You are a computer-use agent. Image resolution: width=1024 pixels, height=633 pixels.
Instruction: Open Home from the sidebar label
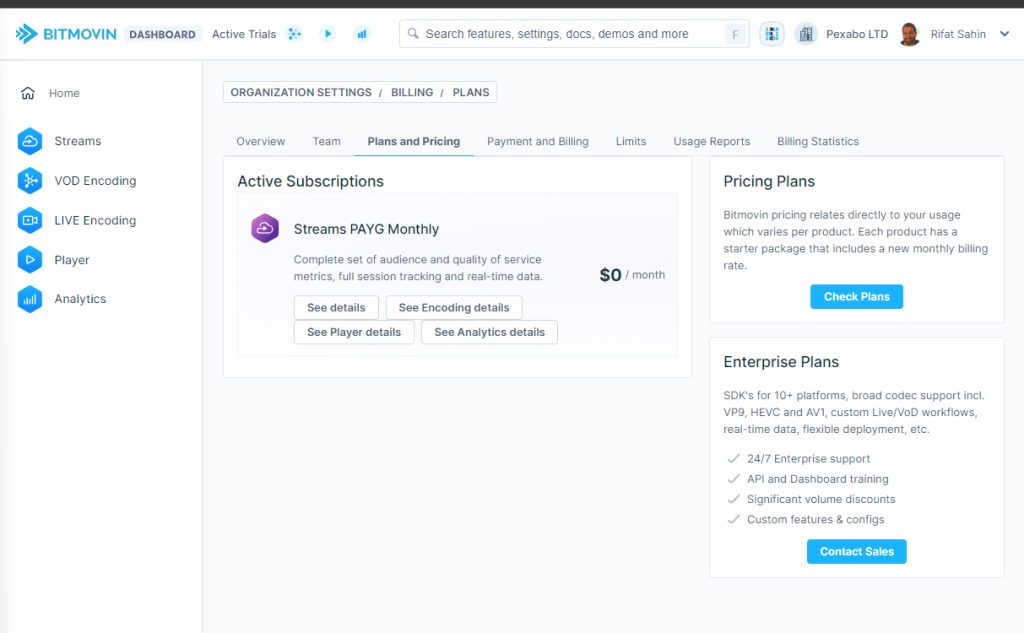(64, 93)
